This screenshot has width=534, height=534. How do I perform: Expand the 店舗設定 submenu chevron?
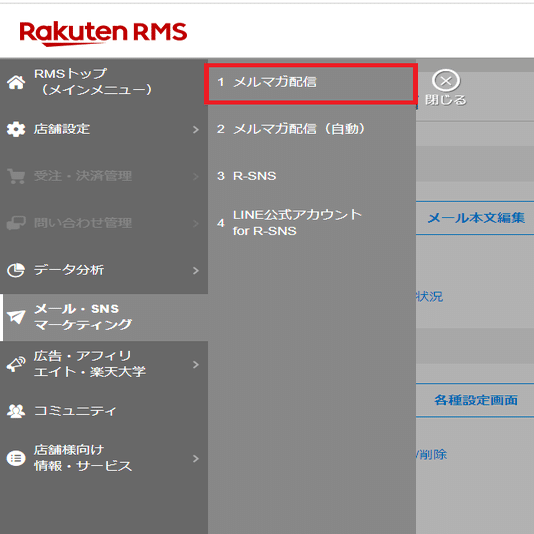coord(195,129)
